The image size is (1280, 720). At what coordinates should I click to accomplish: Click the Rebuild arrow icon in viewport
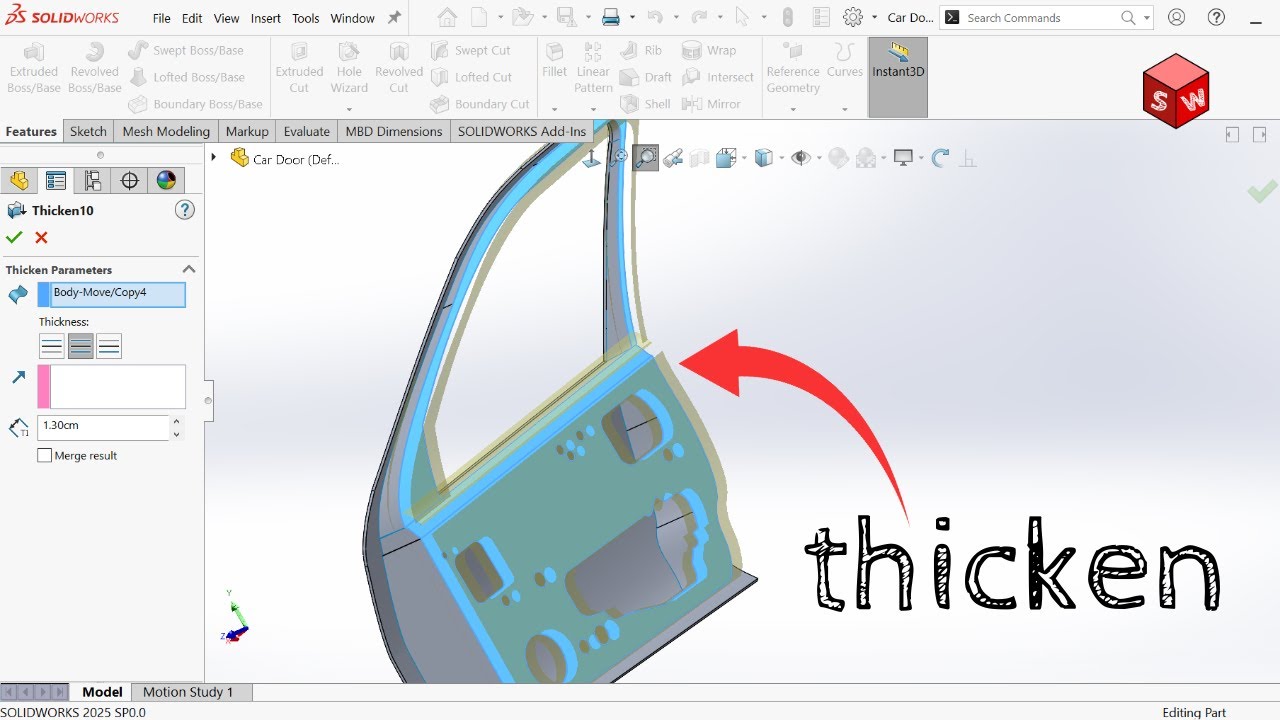click(940, 157)
